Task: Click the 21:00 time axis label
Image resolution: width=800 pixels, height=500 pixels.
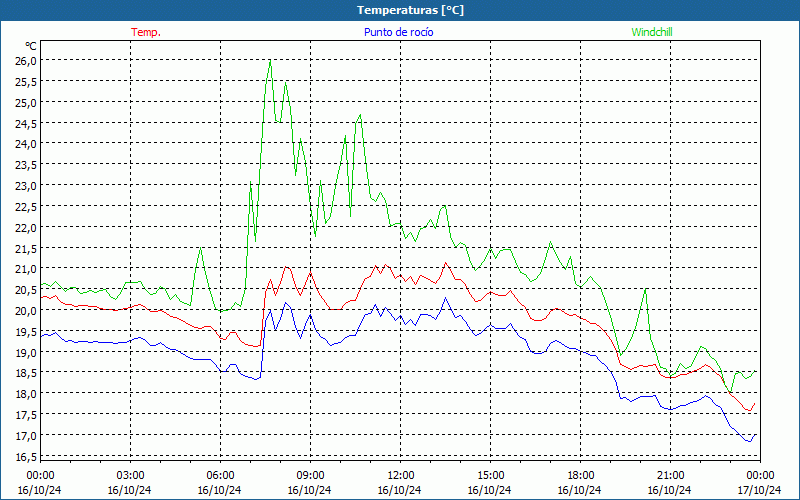Action: pyautogui.click(x=670, y=476)
